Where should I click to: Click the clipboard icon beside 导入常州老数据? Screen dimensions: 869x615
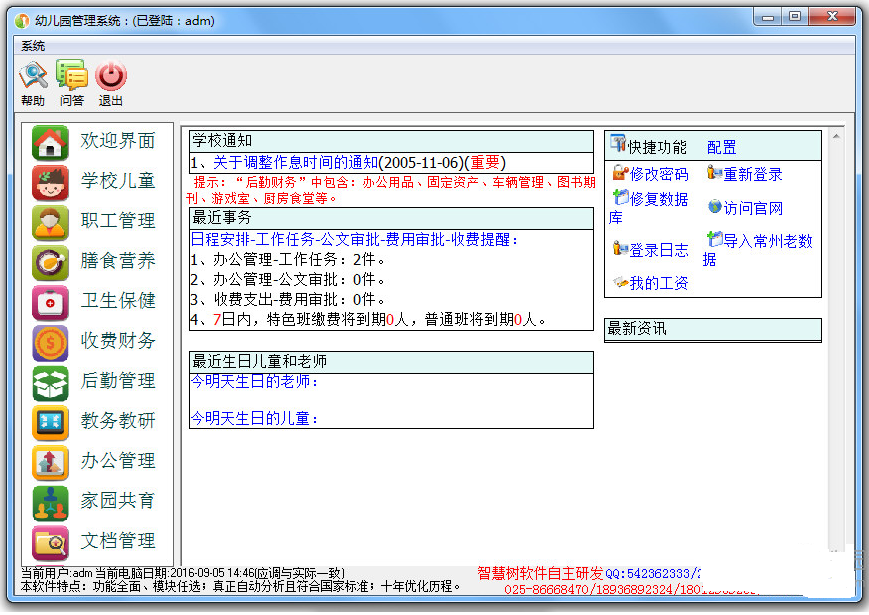[x=714, y=239]
